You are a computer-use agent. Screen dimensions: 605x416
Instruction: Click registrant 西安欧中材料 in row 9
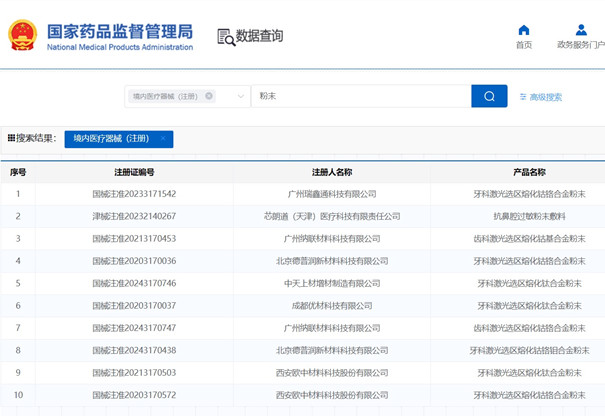[x=332, y=373]
